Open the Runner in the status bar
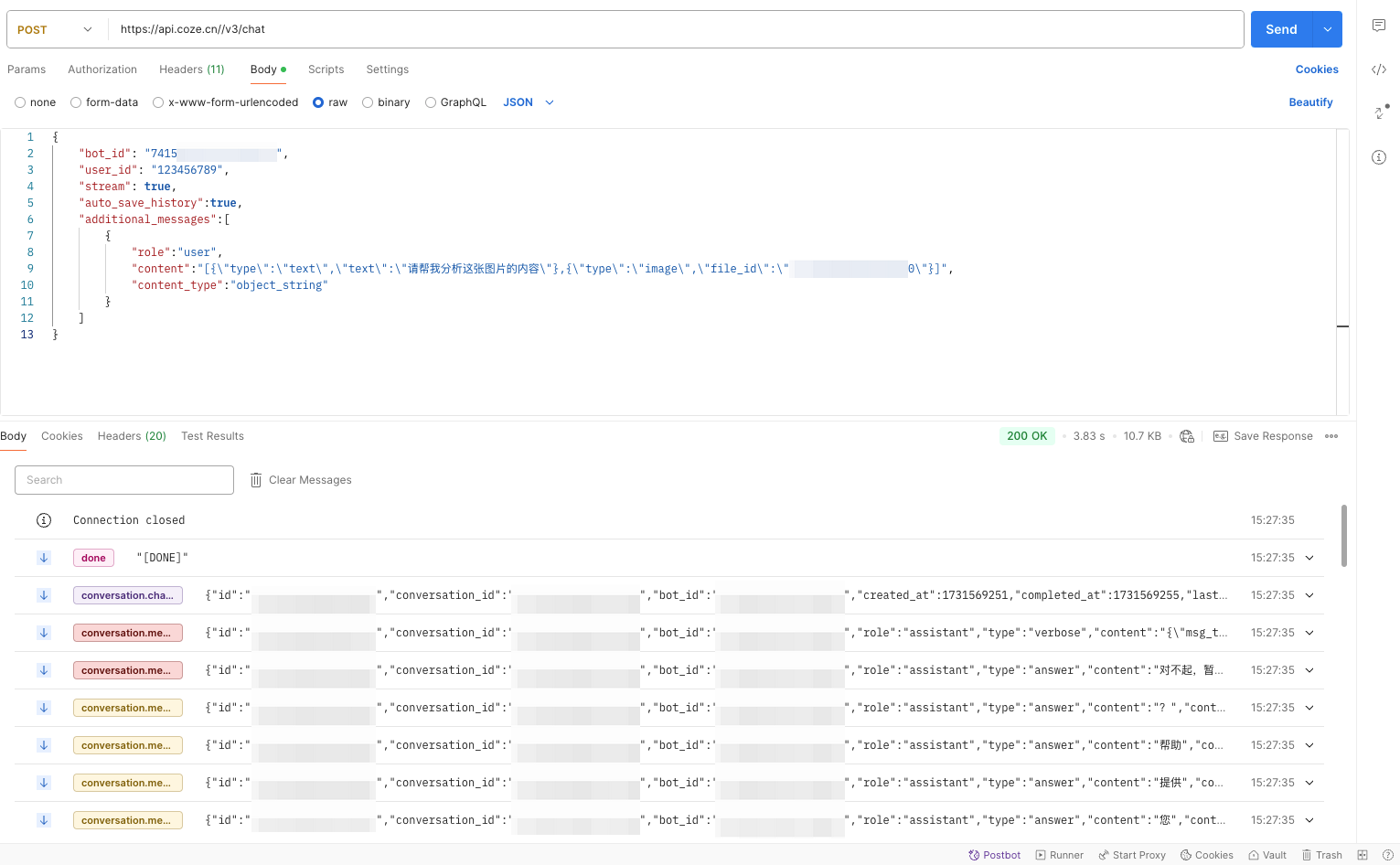Screen dimensions: 1400x865 point(1059,855)
